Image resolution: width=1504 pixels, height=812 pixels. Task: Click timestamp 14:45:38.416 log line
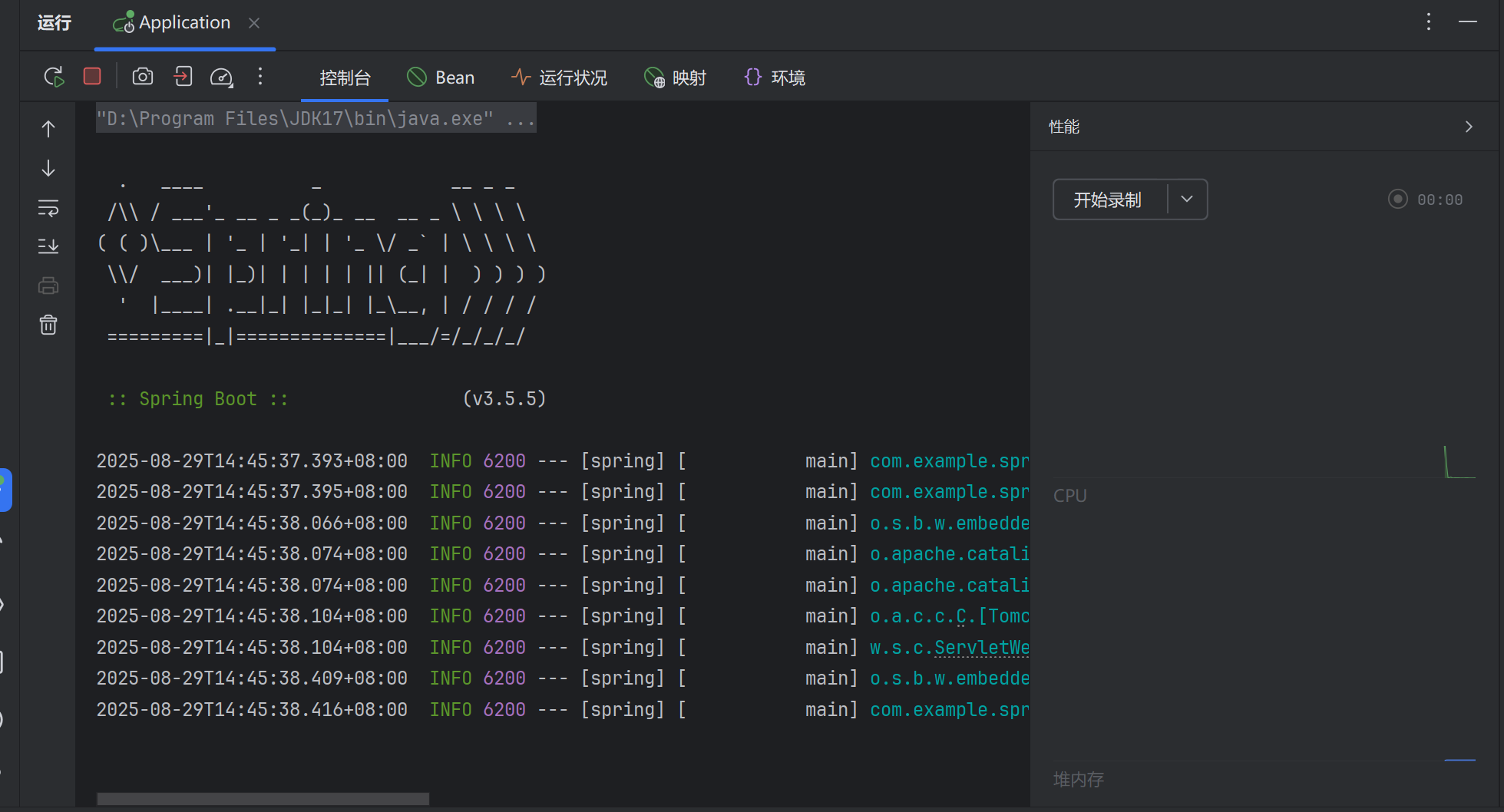(252, 710)
